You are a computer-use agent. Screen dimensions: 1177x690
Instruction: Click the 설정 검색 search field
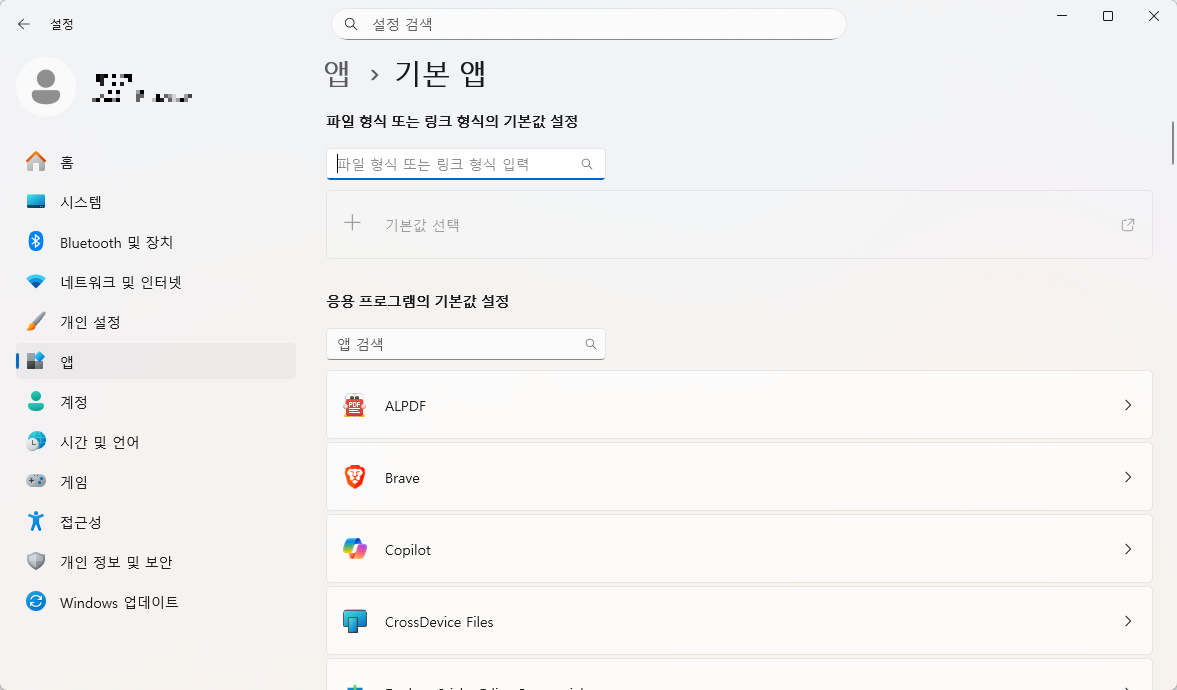click(588, 24)
